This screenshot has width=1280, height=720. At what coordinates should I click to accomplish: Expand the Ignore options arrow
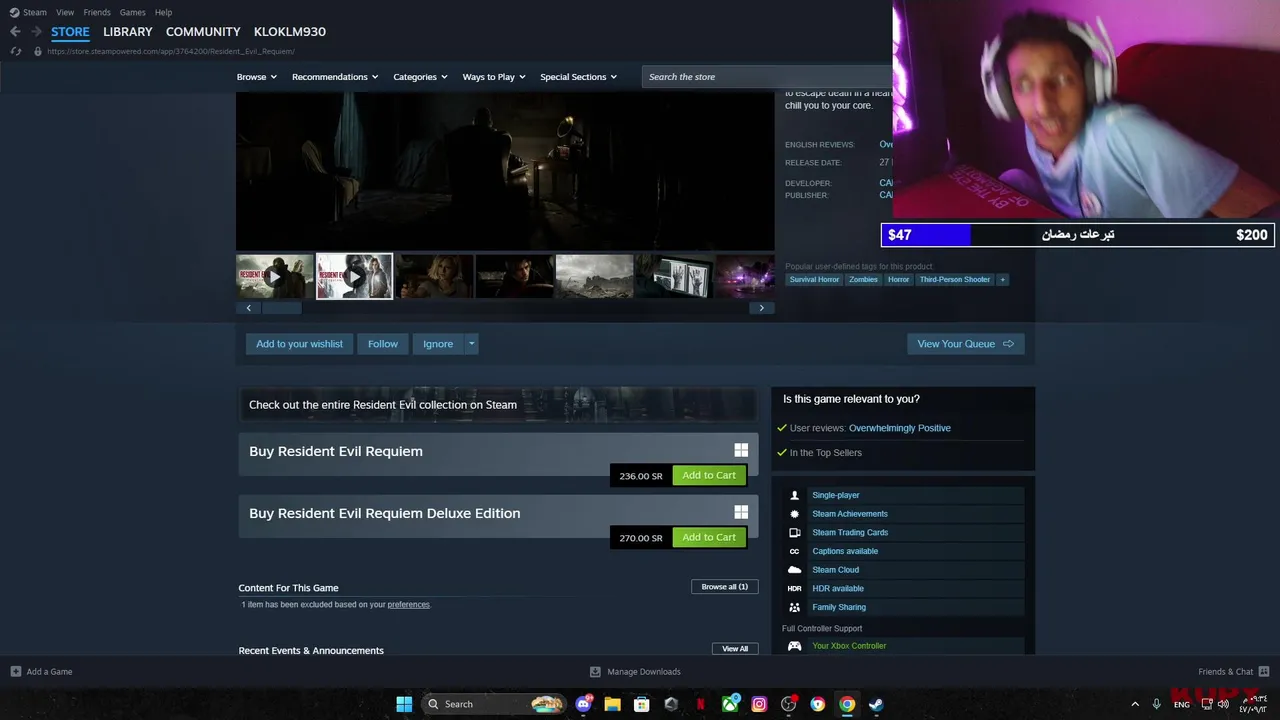pos(472,344)
